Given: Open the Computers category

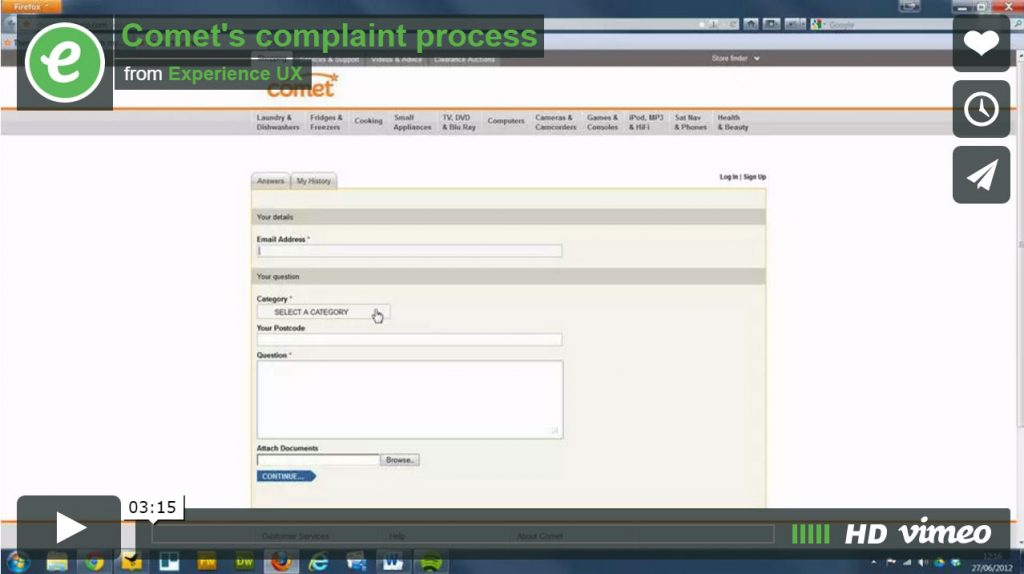Looking at the screenshot, I should pyautogui.click(x=505, y=121).
